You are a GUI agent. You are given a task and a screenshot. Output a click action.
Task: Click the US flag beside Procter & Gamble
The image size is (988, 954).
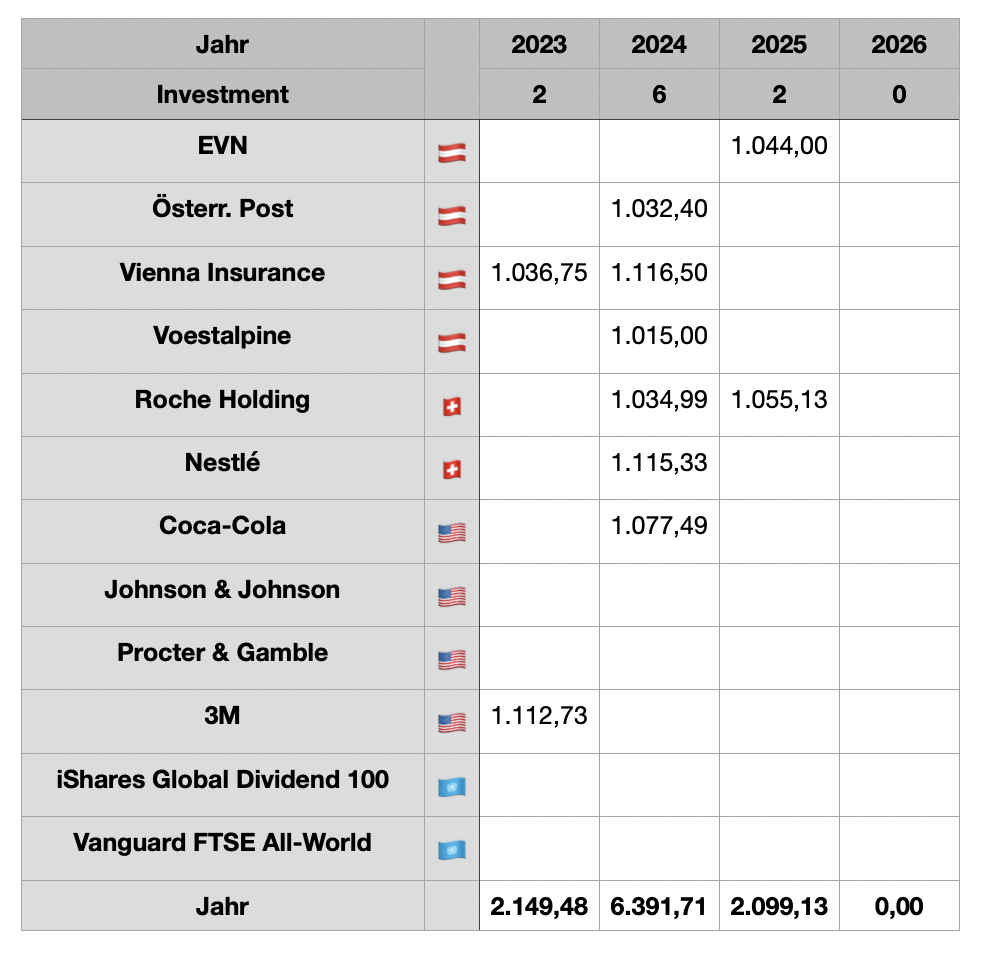[x=451, y=660]
